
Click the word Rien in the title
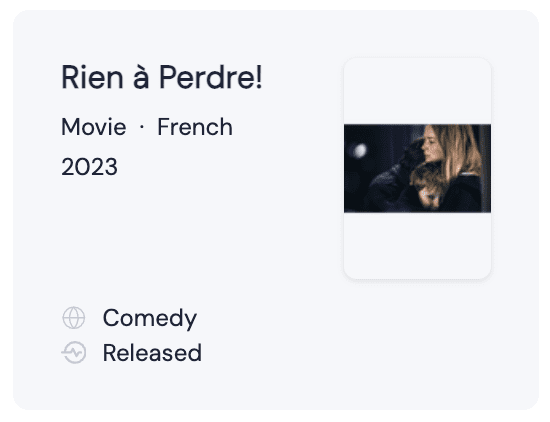tap(92, 78)
